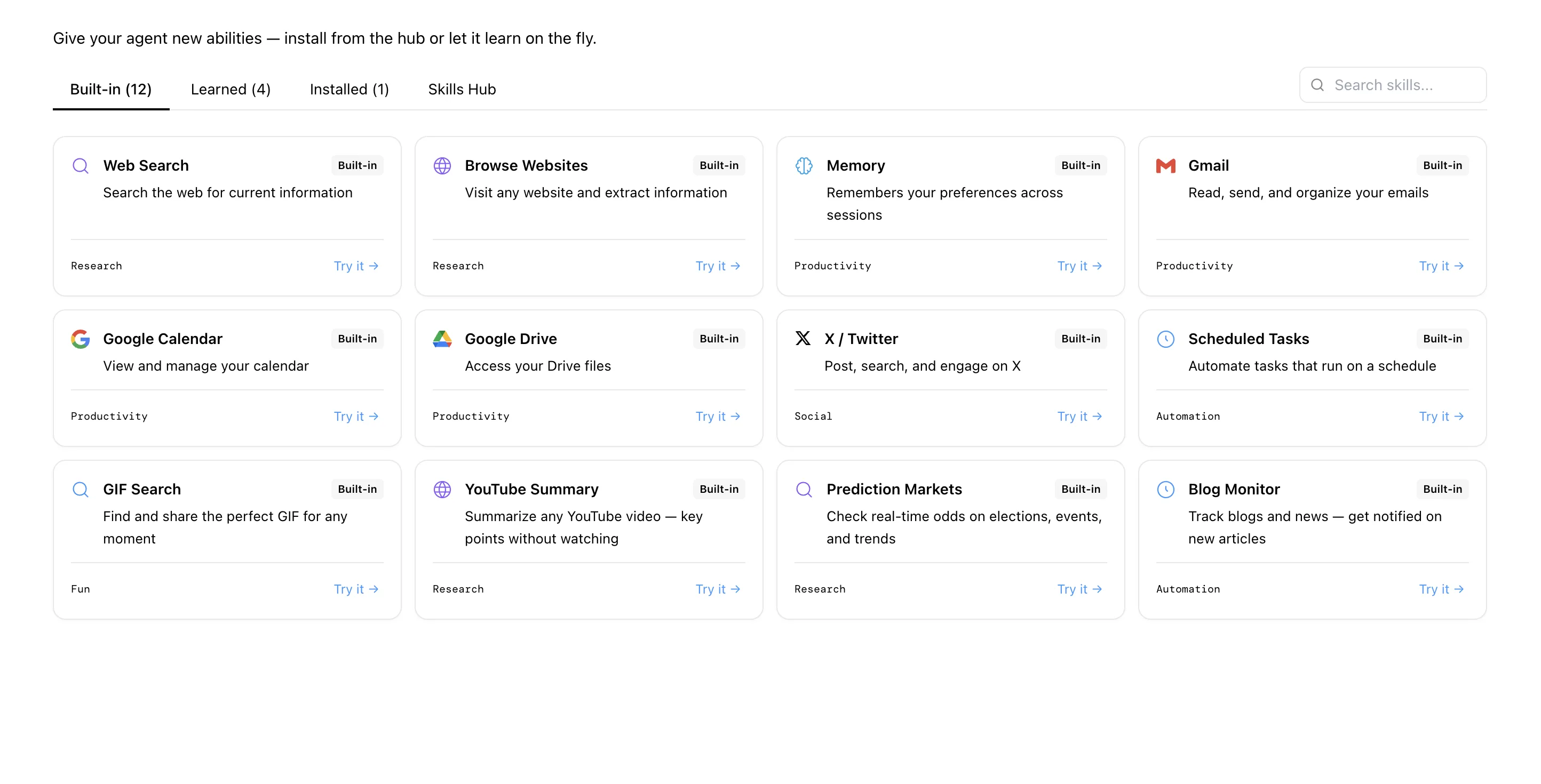Click Try it for Google Drive
Image resolution: width=1541 pixels, height=784 pixels.
click(x=717, y=416)
